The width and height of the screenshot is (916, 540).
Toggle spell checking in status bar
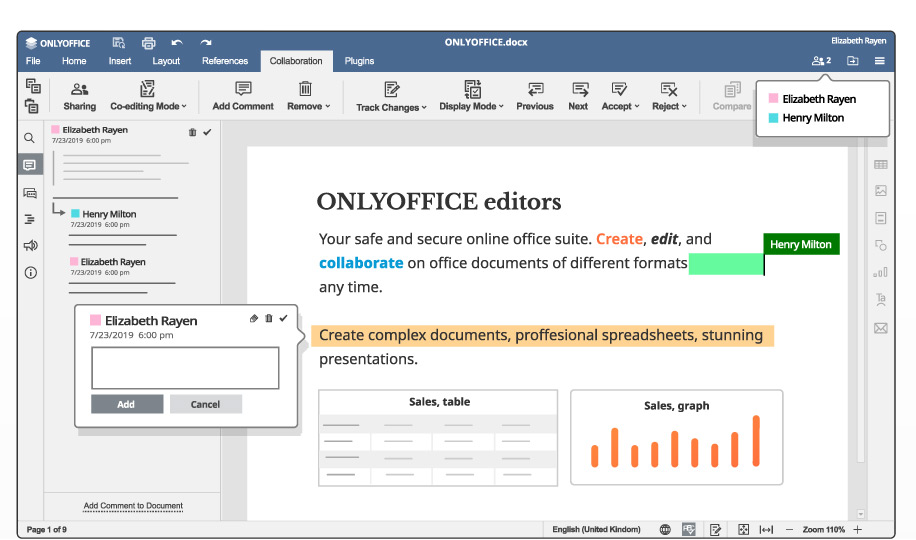[x=689, y=529]
